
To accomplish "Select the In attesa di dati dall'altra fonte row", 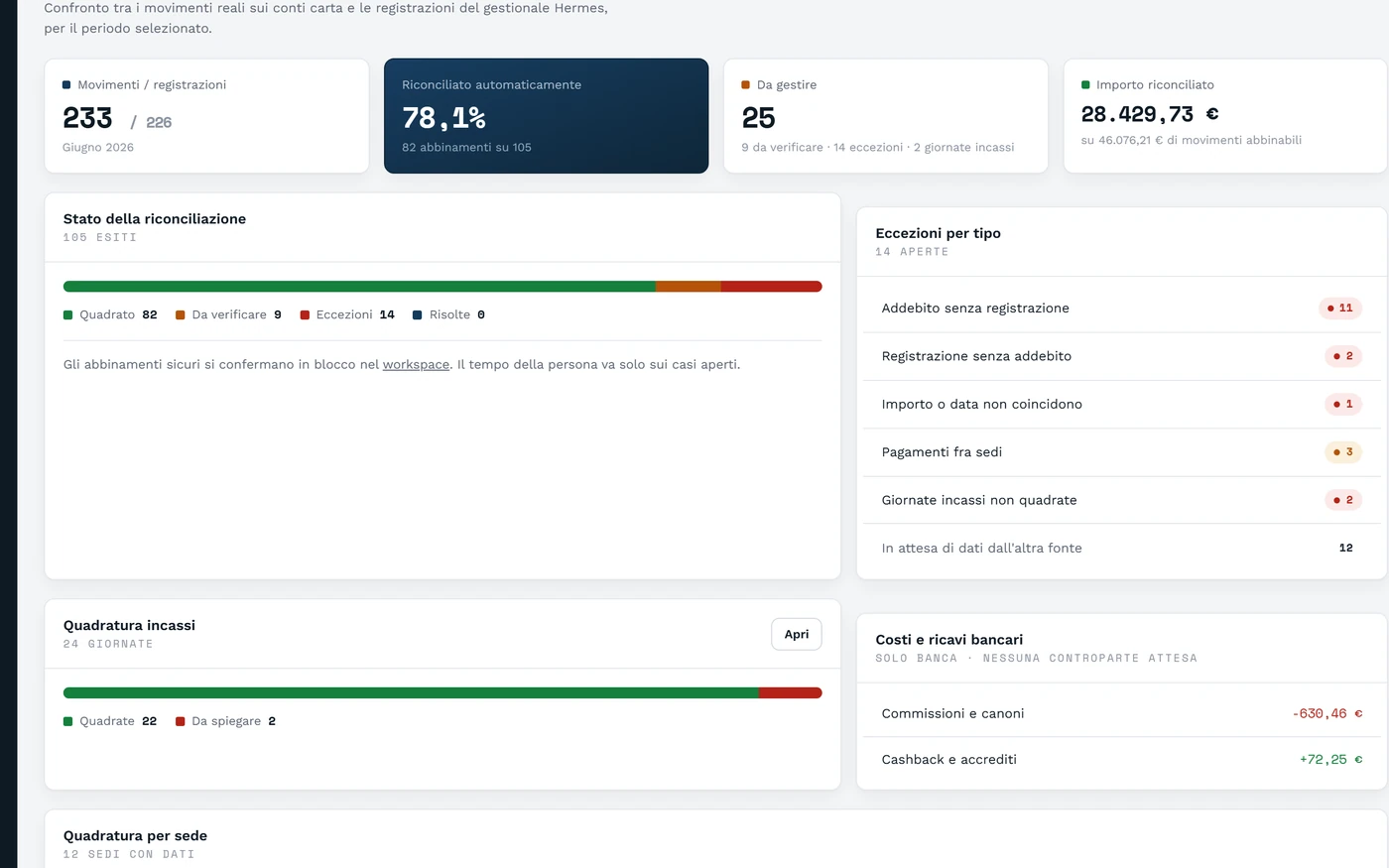I will click(1121, 548).
